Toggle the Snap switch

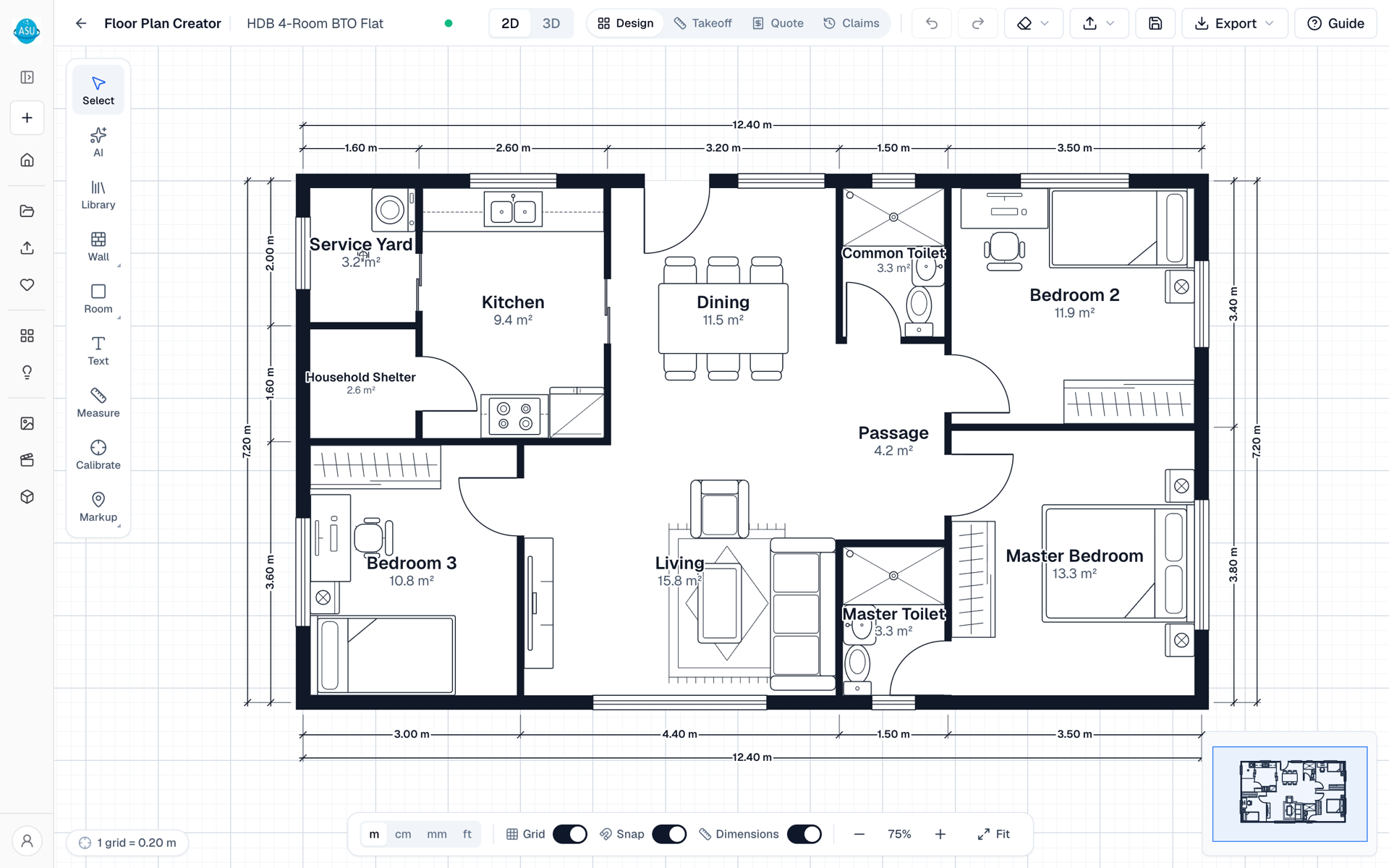coord(669,834)
